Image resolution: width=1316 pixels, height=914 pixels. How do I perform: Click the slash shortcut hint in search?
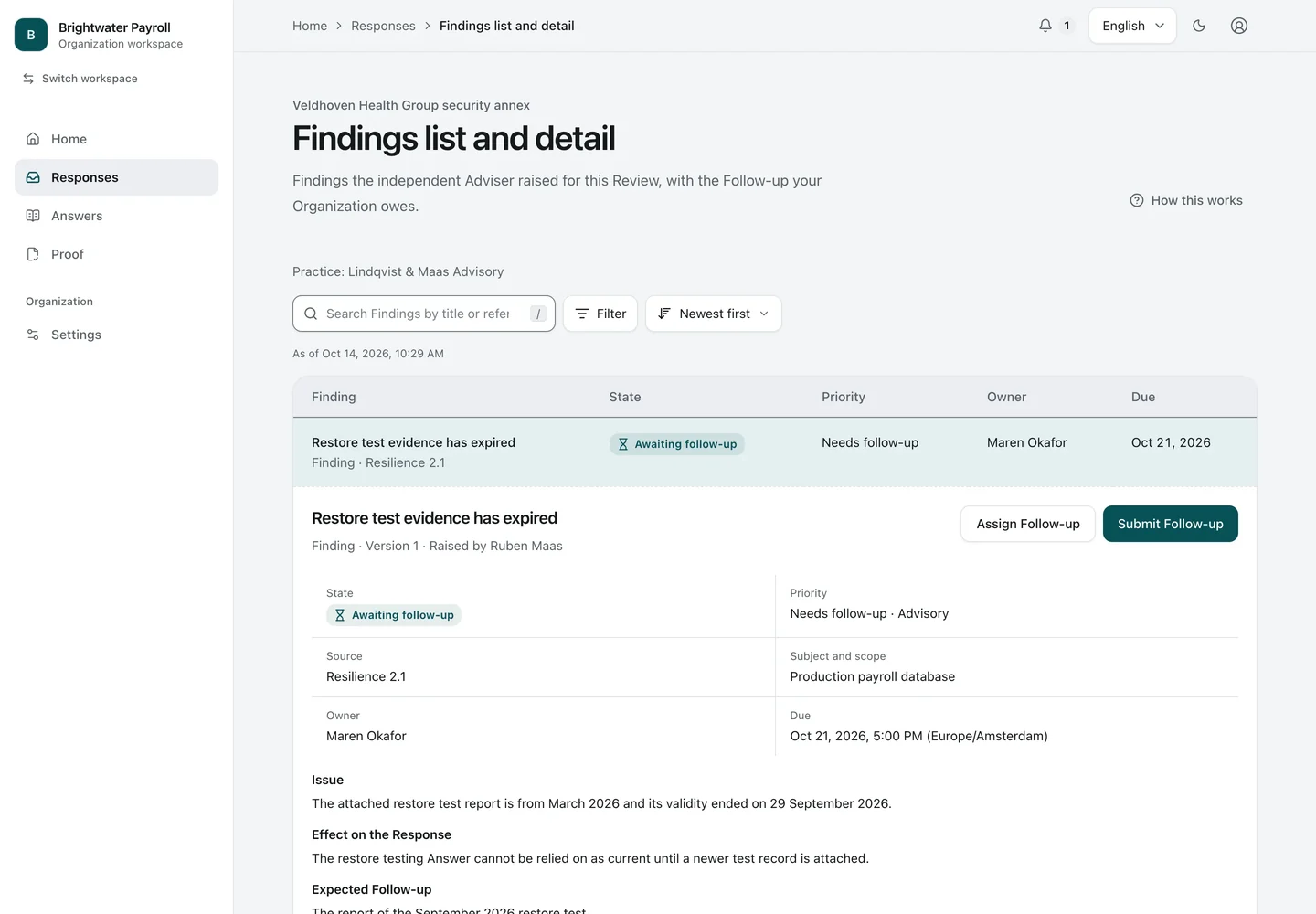(x=538, y=314)
